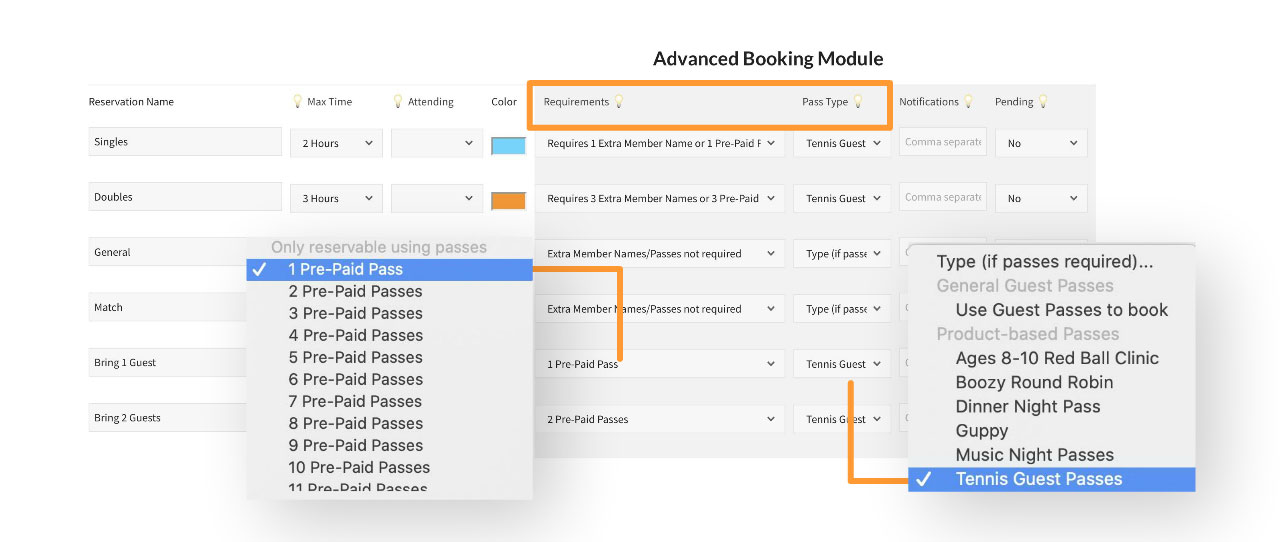Expand the Doubles Requirements dropdown
This screenshot has height=542, width=1280.
tap(660, 198)
